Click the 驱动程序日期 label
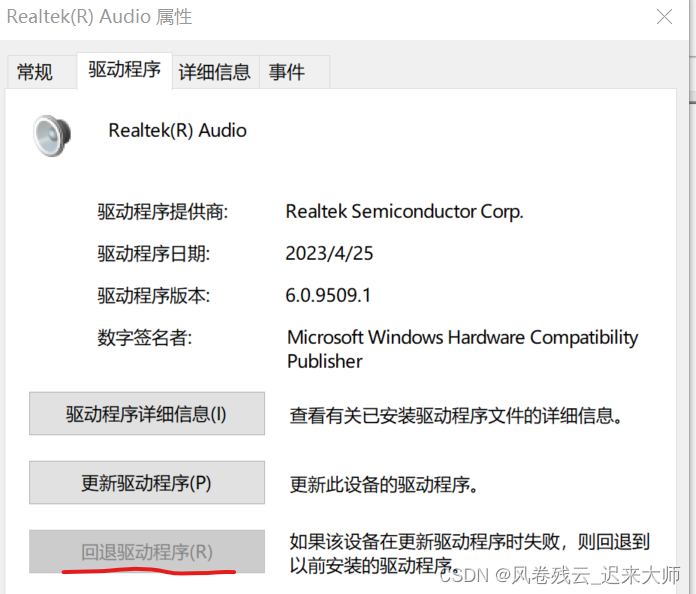Viewport: 696px width, 594px height. pyautogui.click(x=154, y=254)
